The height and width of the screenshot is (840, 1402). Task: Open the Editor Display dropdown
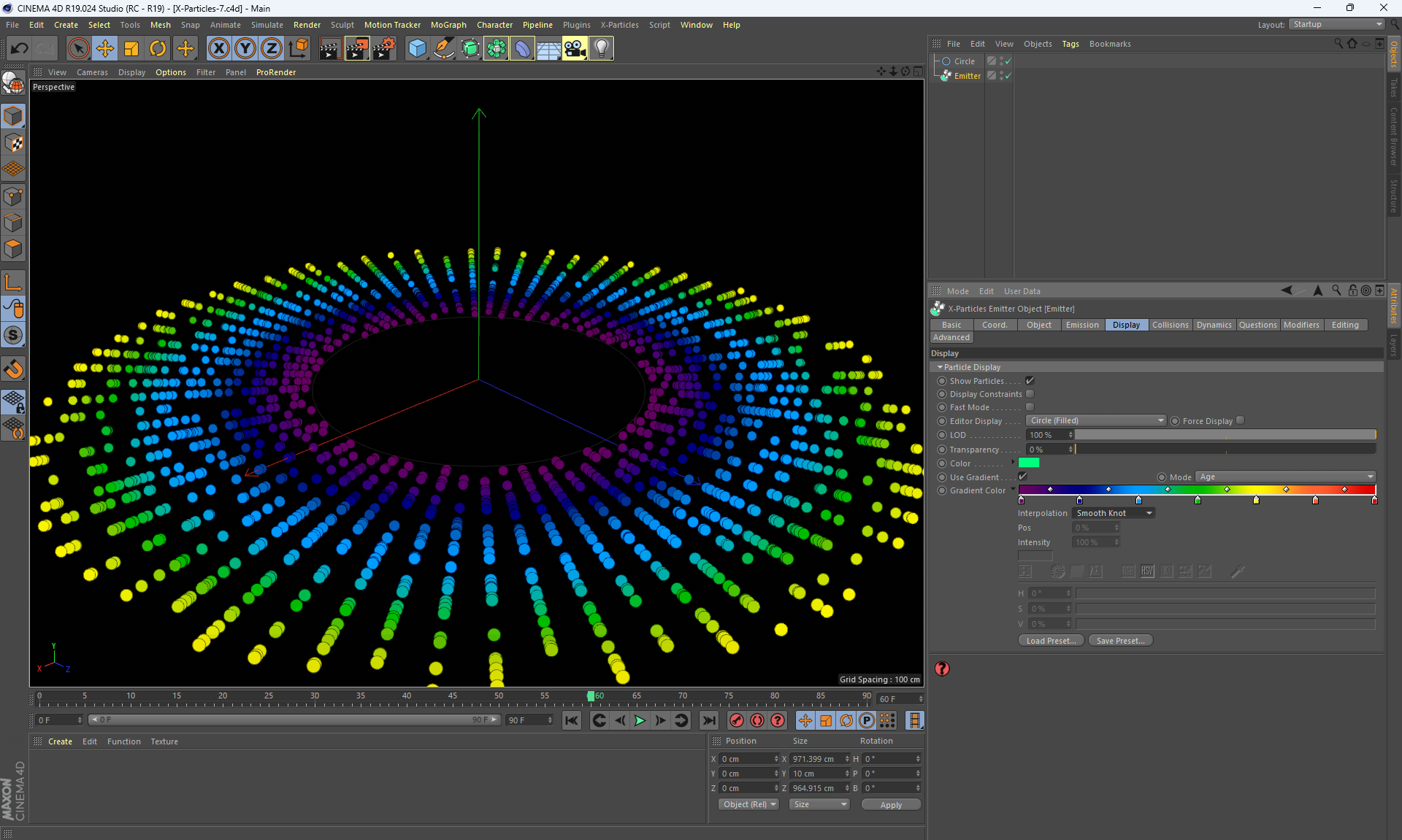pyautogui.click(x=1095, y=421)
